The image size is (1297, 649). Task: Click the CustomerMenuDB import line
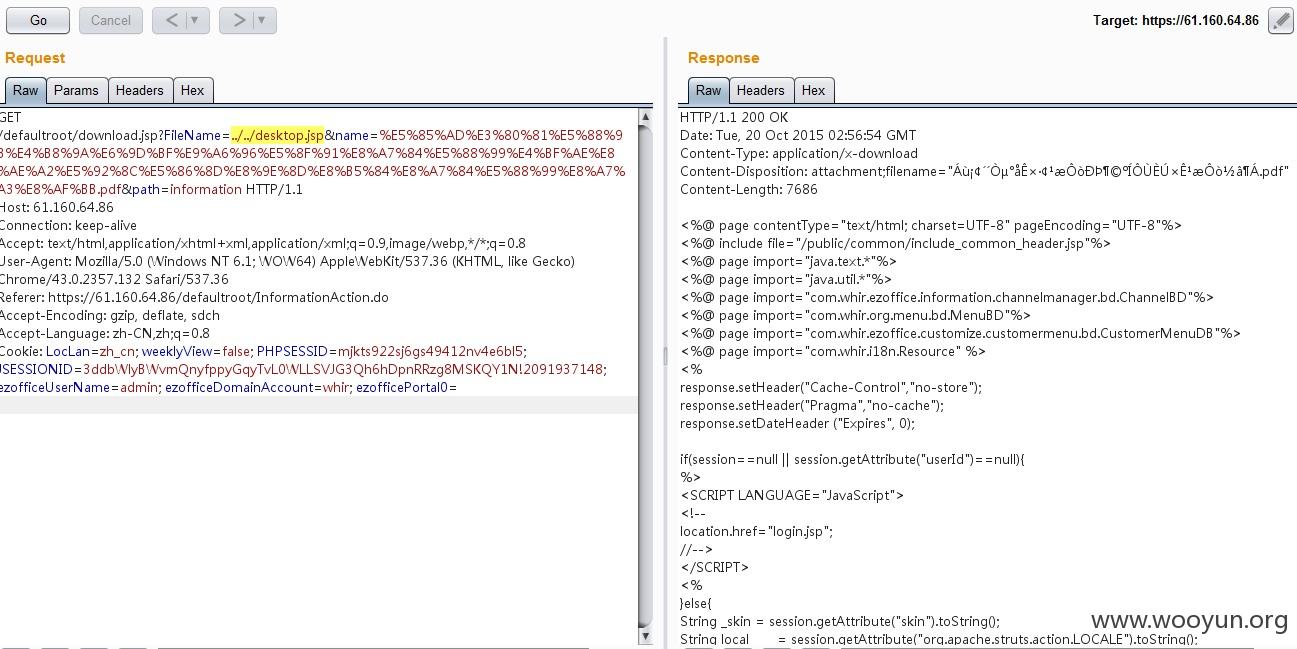[961, 333]
